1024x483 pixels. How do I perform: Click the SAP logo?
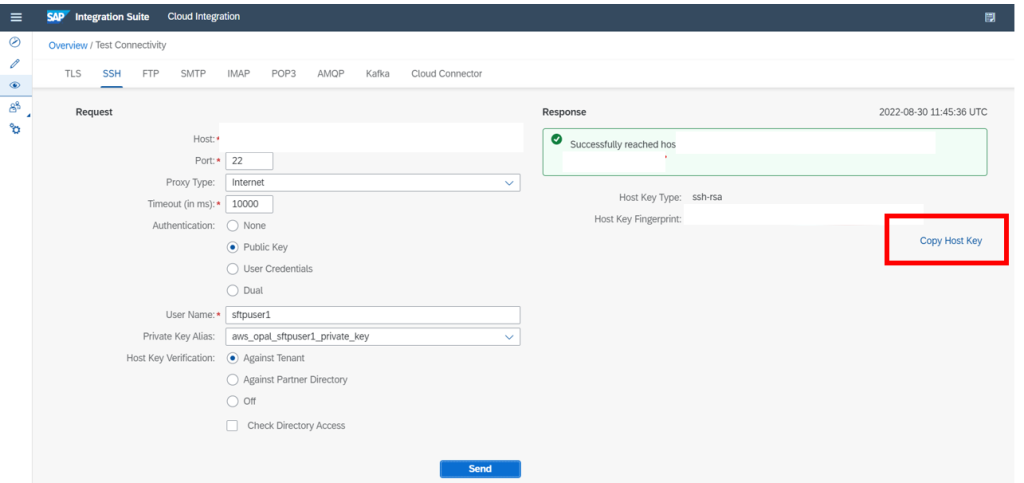(x=58, y=17)
